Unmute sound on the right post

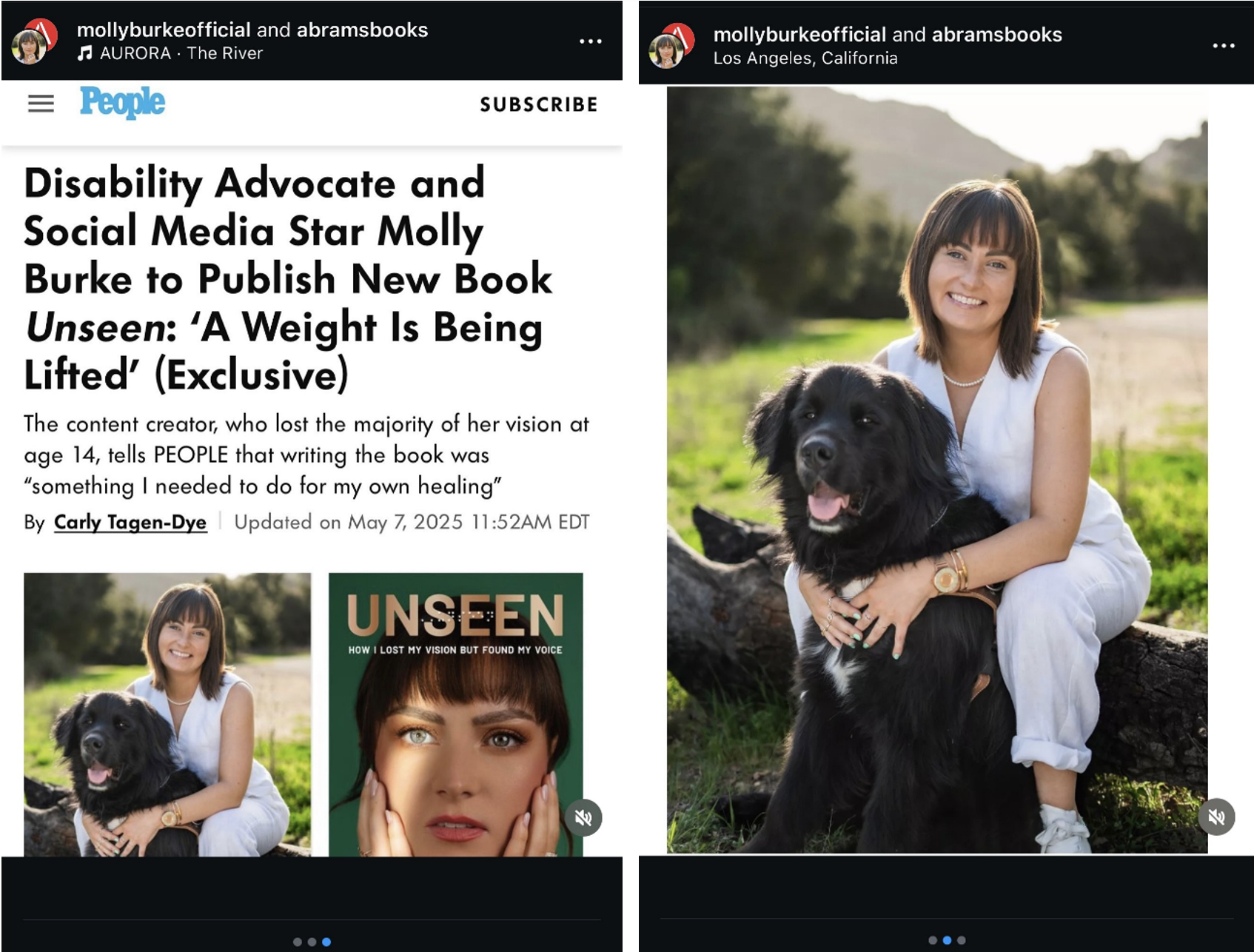pos(1217,817)
